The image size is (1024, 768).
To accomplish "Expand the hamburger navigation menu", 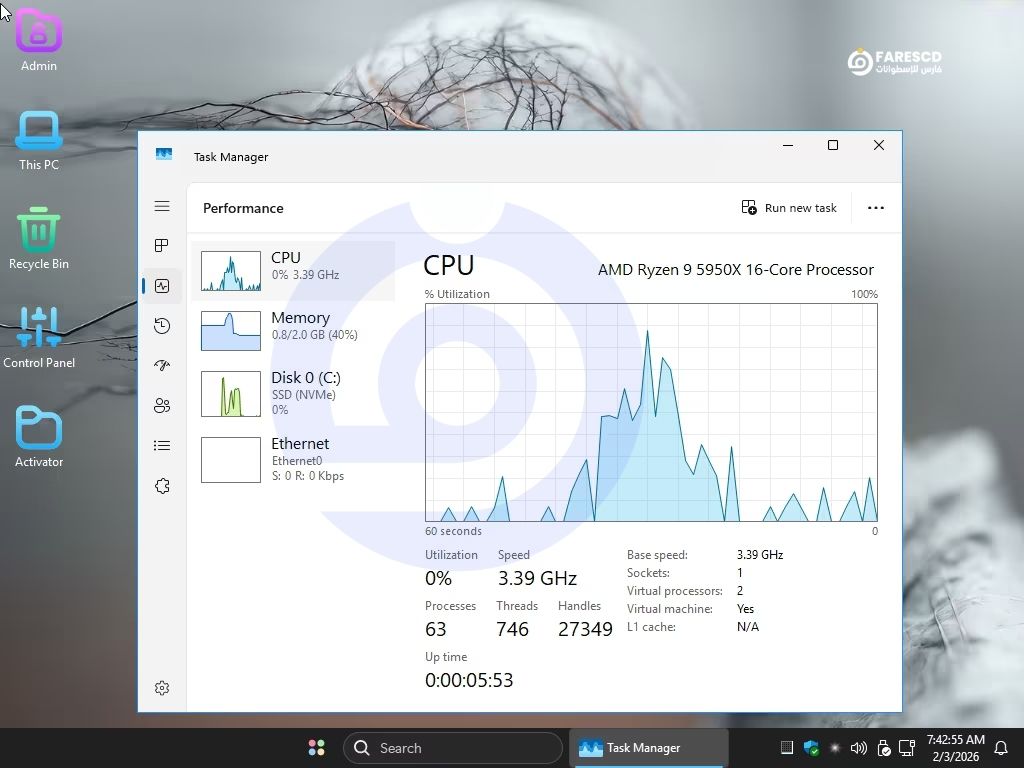I will tap(162, 206).
